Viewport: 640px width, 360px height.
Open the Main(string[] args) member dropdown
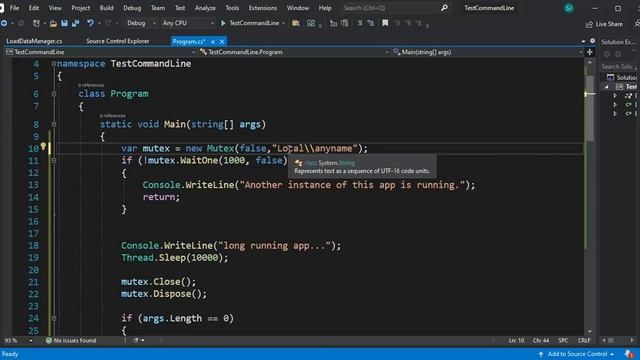(x=487, y=52)
